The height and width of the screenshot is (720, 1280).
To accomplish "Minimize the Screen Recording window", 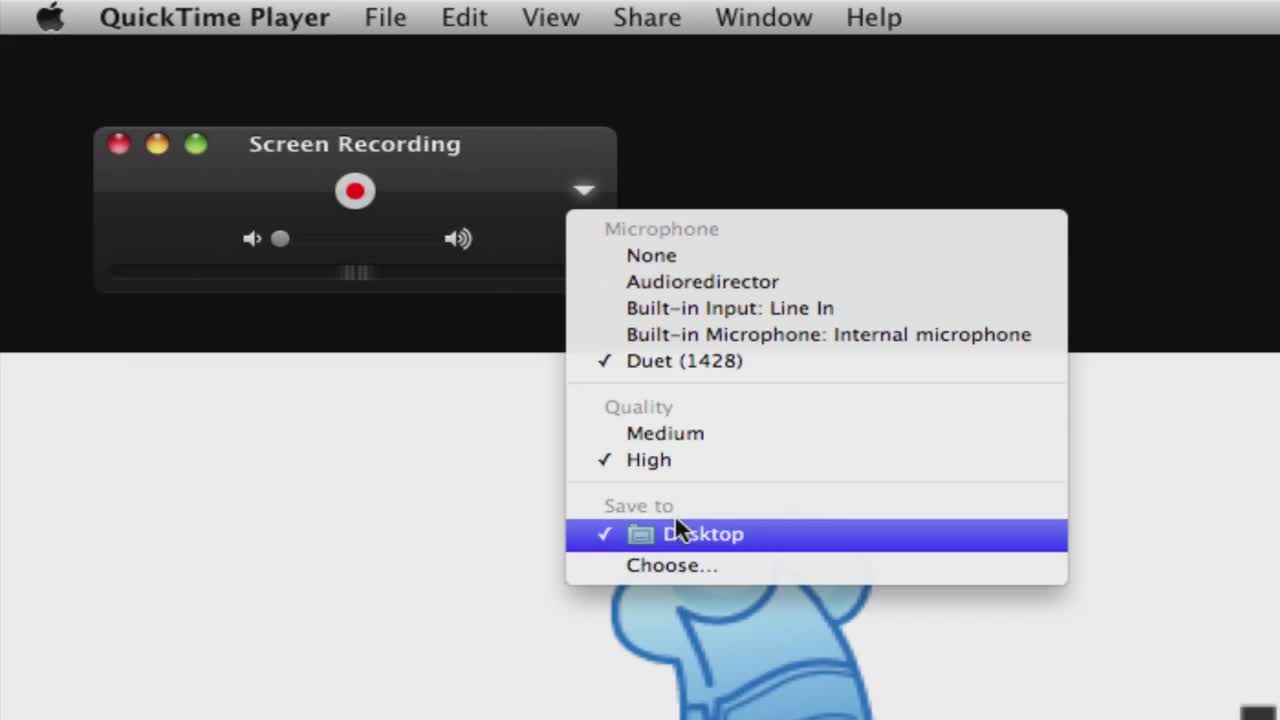I will point(157,144).
